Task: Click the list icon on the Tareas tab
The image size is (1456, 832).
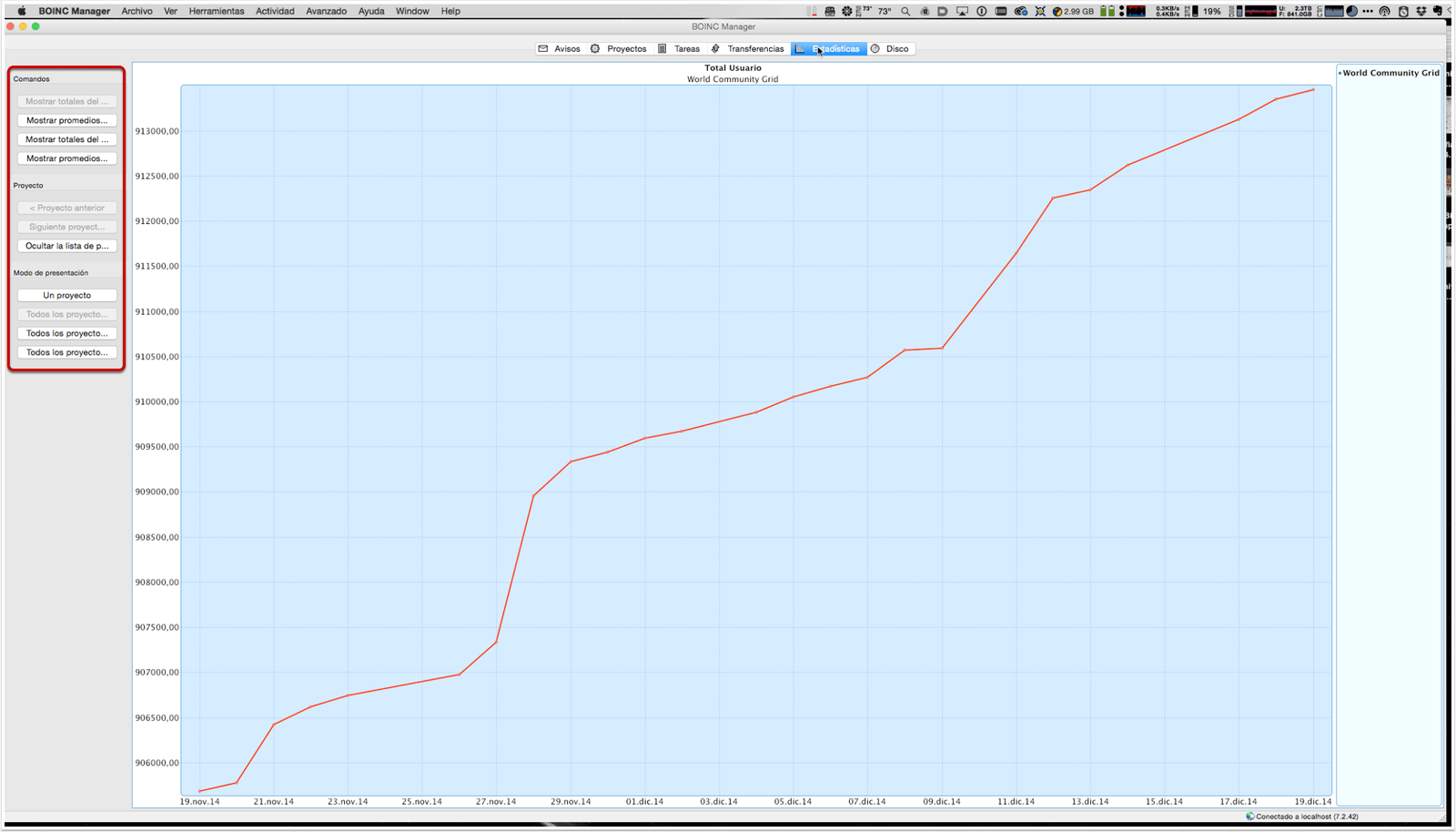Action: [x=662, y=49]
